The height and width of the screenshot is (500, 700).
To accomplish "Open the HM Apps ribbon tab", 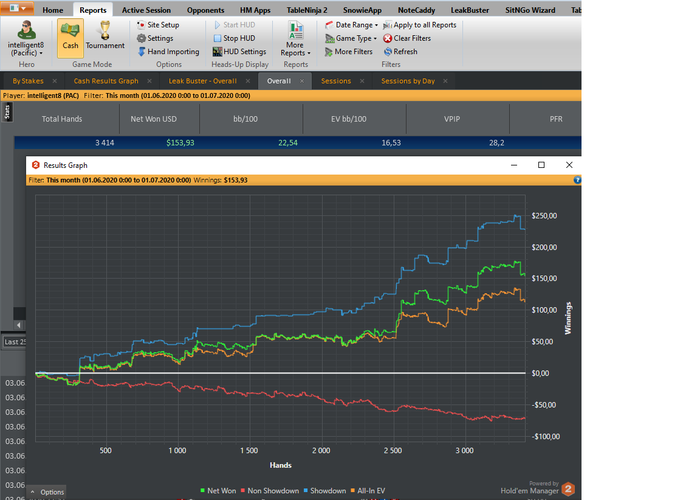I will pos(255,10).
